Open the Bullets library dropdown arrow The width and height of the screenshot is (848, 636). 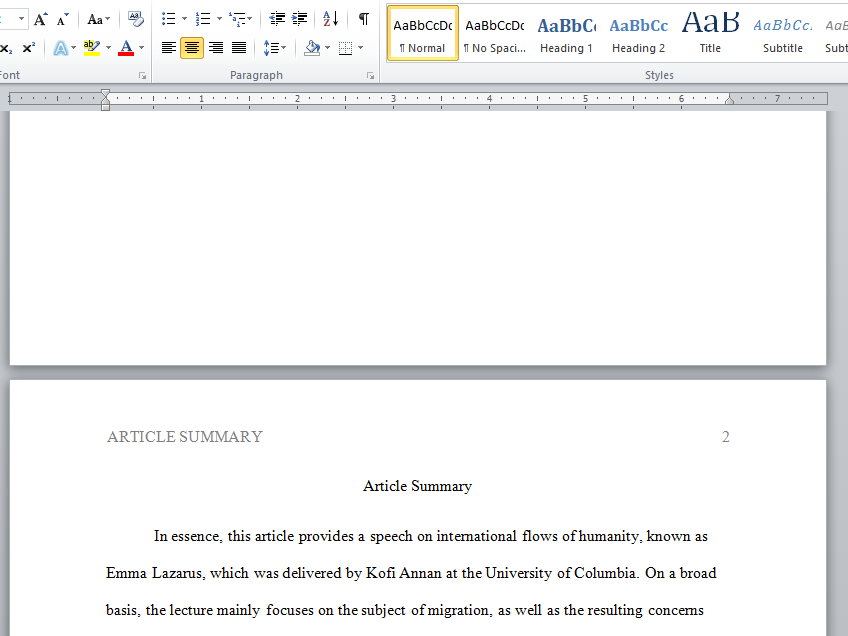184,19
